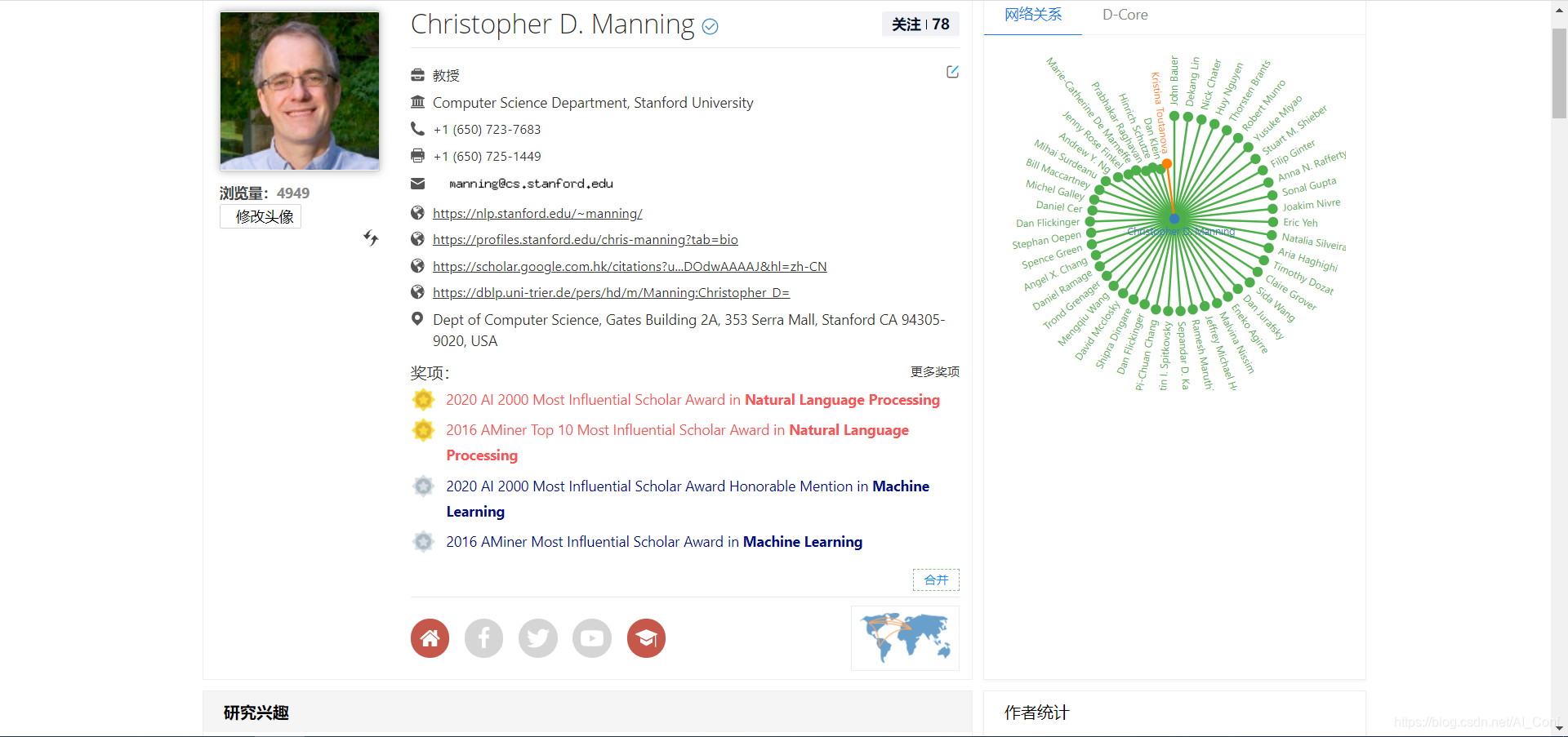
Task: Click the institution building icon
Action: click(x=417, y=102)
